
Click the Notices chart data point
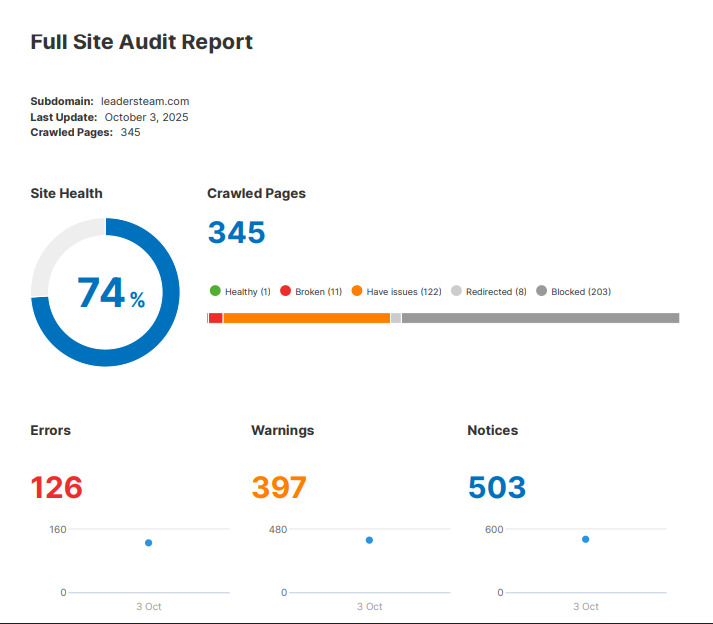(586, 539)
